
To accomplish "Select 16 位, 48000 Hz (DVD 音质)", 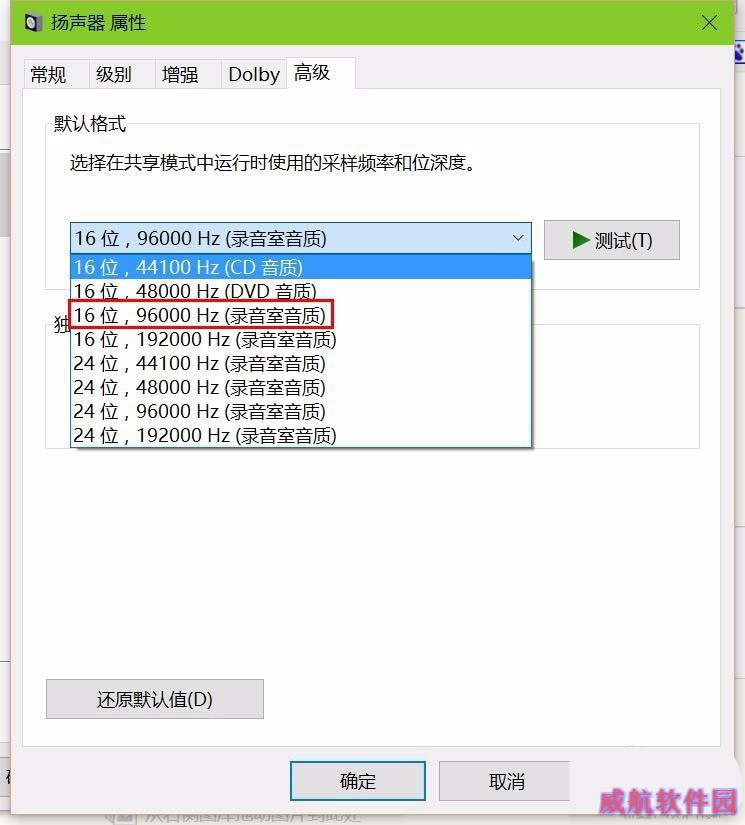I will pos(301,291).
